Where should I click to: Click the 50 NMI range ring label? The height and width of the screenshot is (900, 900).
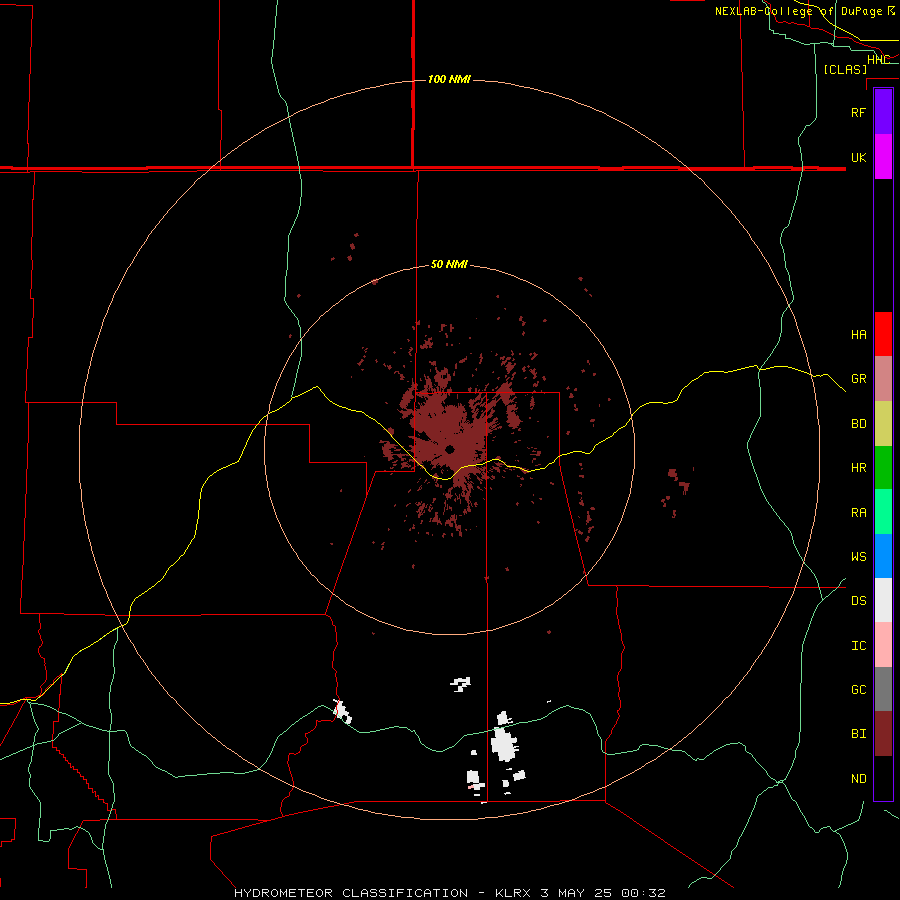click(449, 265)
